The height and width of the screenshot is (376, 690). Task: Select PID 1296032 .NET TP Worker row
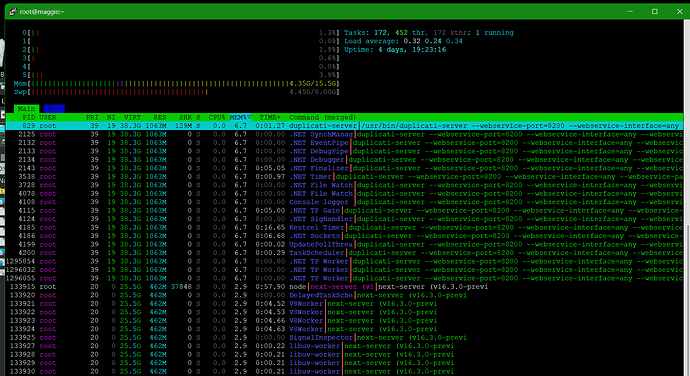coord(344,269)
